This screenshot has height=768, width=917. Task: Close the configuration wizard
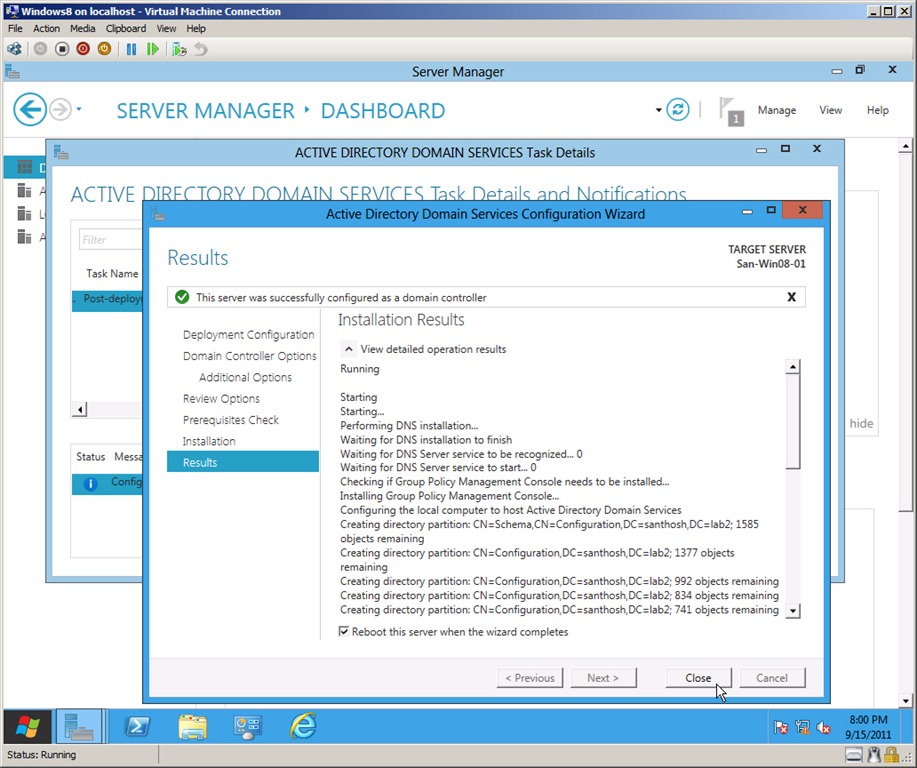tap(698, 678)
